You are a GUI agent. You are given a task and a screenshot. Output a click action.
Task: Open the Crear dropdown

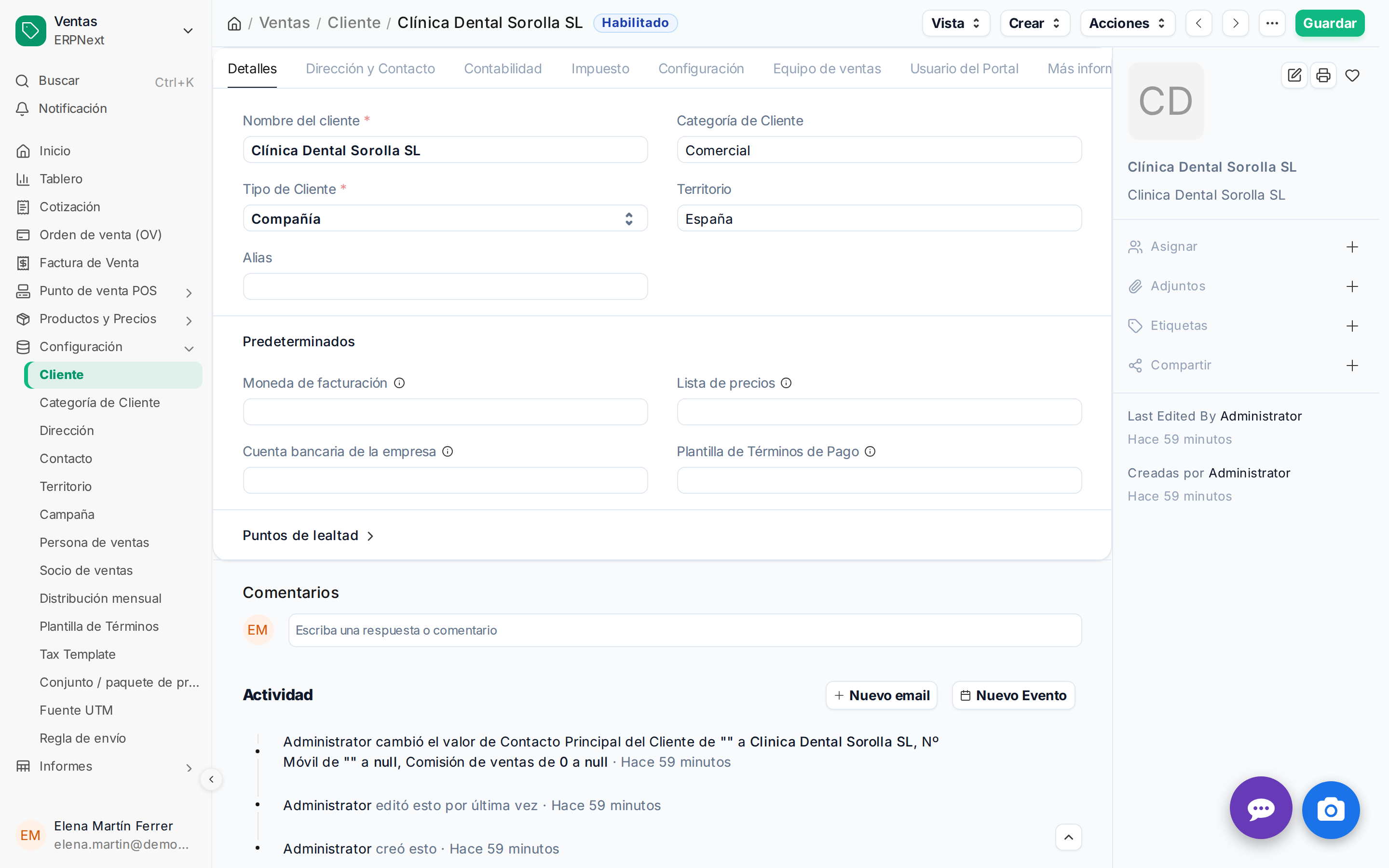coord(1035,24)
